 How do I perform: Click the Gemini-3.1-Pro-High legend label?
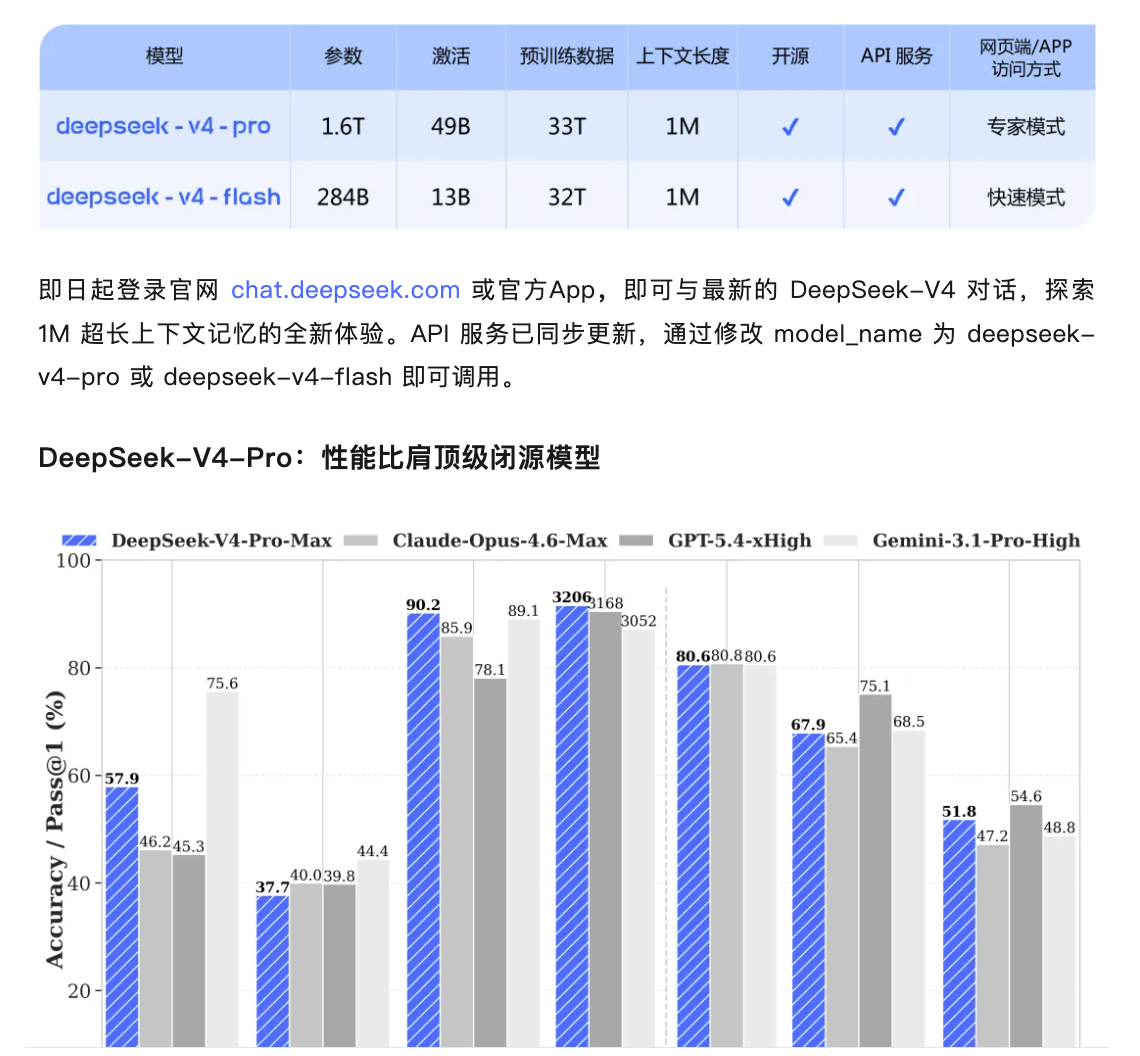click(x=976, y=540)
